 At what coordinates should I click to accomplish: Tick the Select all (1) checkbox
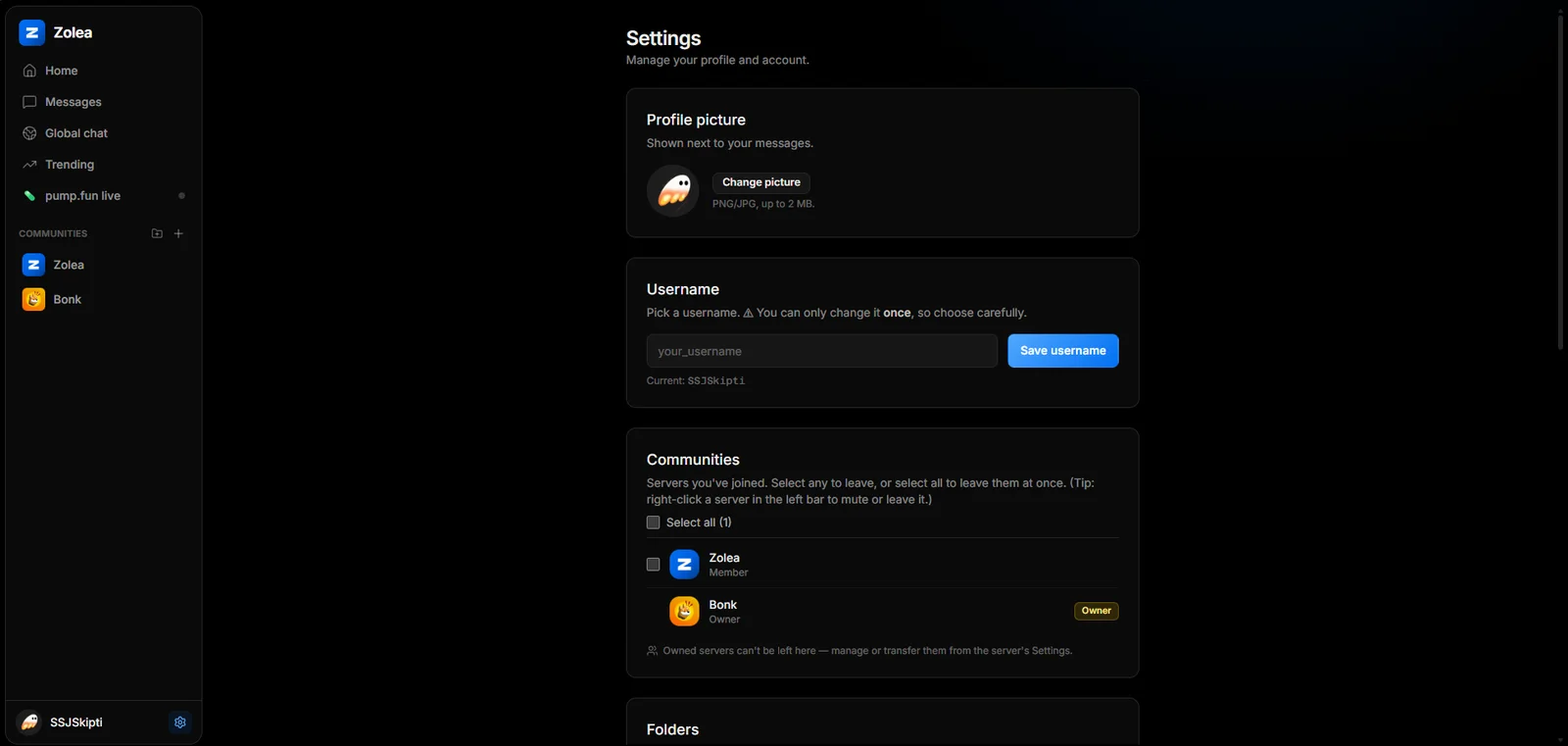(x=654, y=522)
